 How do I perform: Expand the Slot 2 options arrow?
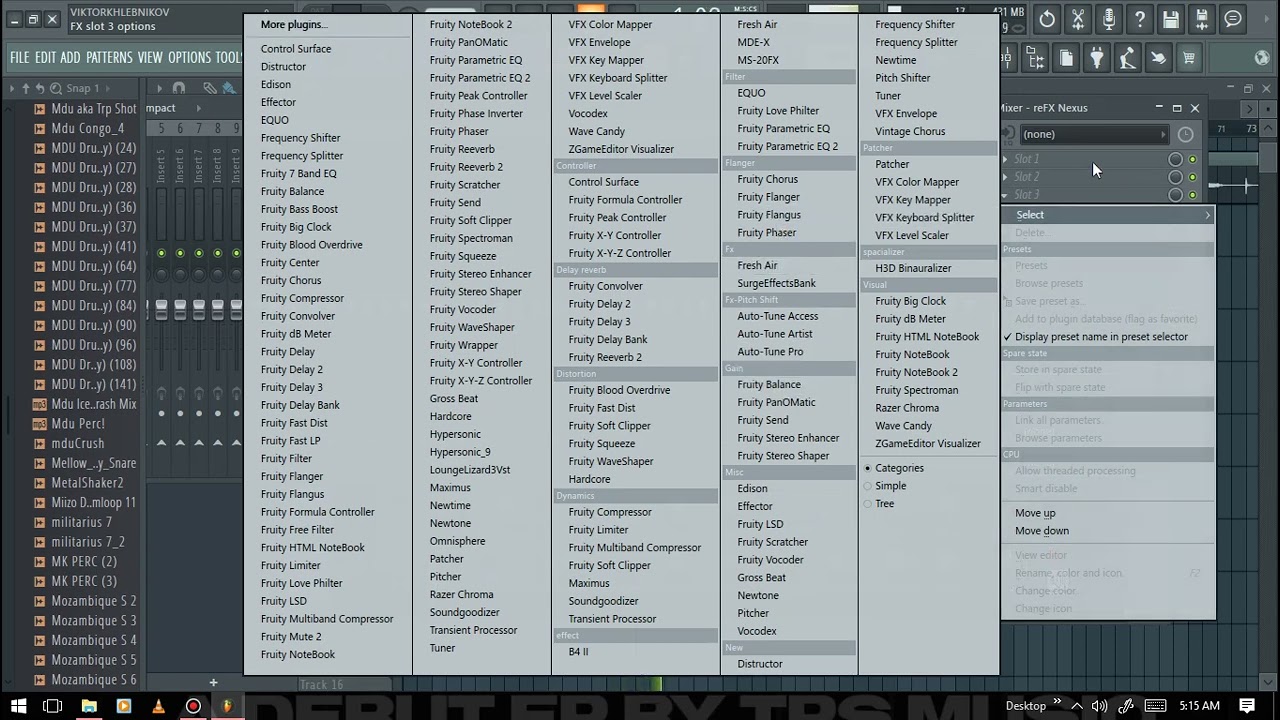coord(1005,177)
